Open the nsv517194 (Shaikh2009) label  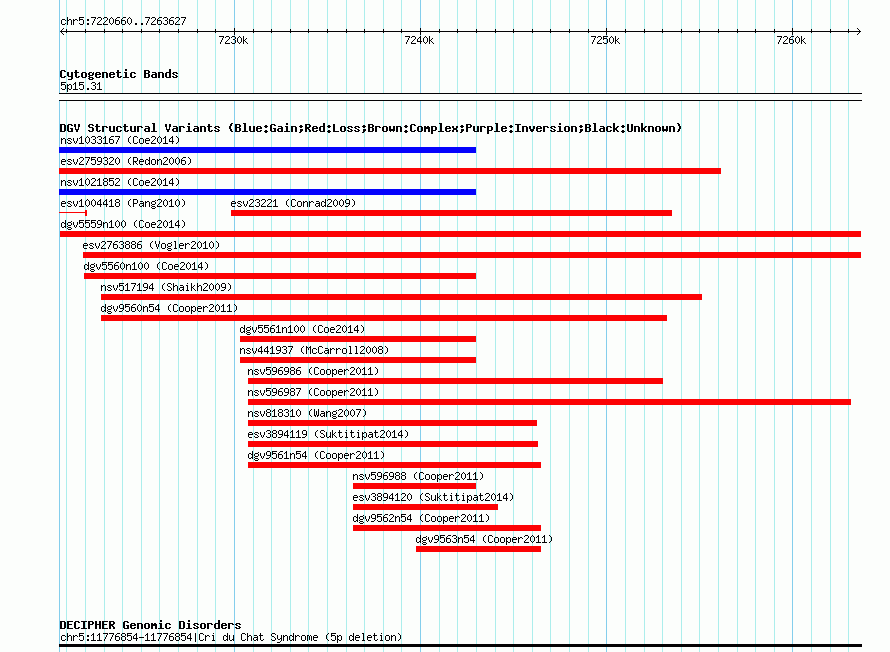[166, 287]
